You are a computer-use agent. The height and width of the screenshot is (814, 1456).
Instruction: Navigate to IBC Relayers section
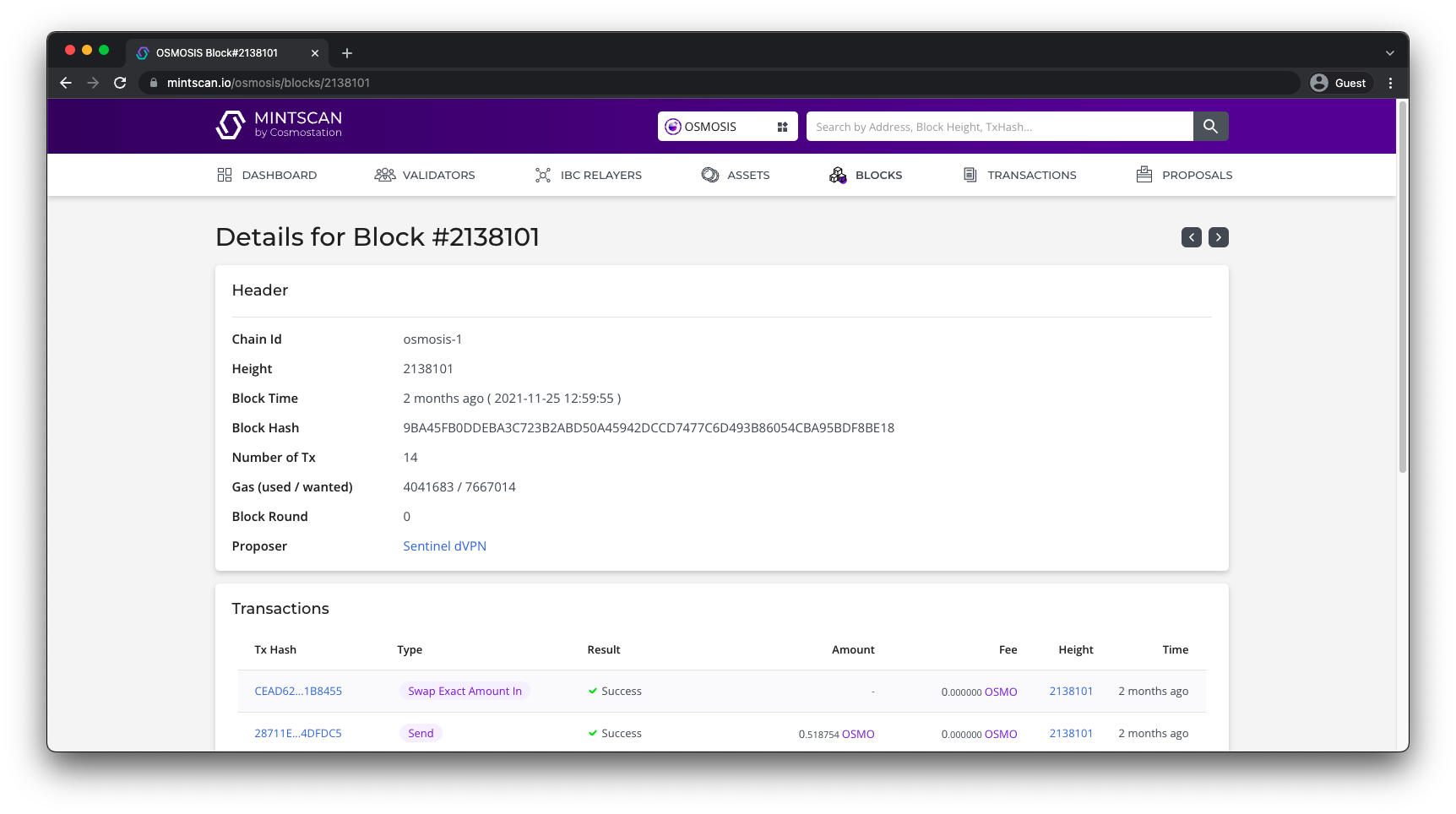589,175
